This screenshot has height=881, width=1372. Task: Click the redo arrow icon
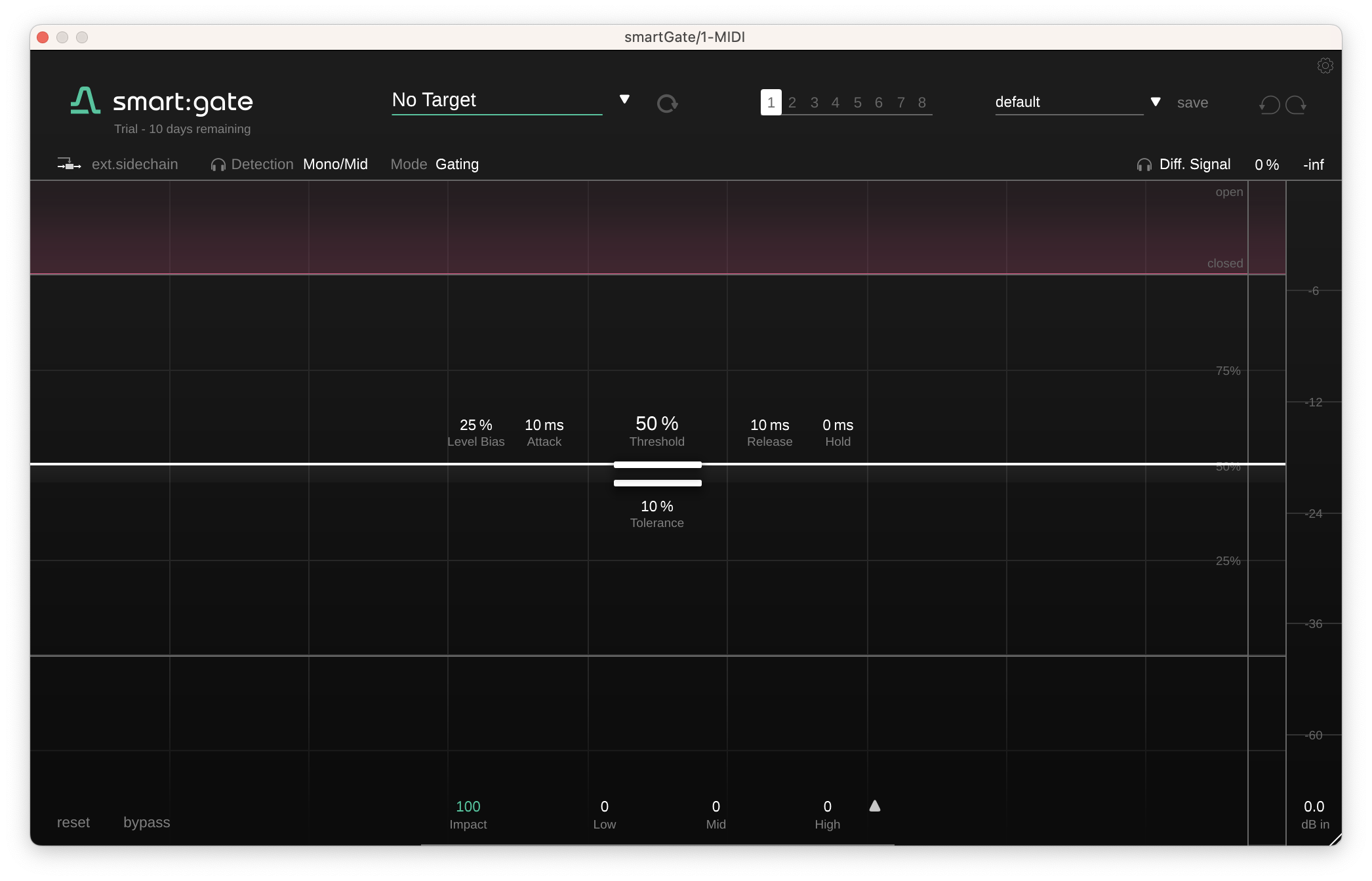tap(1296, 104)
